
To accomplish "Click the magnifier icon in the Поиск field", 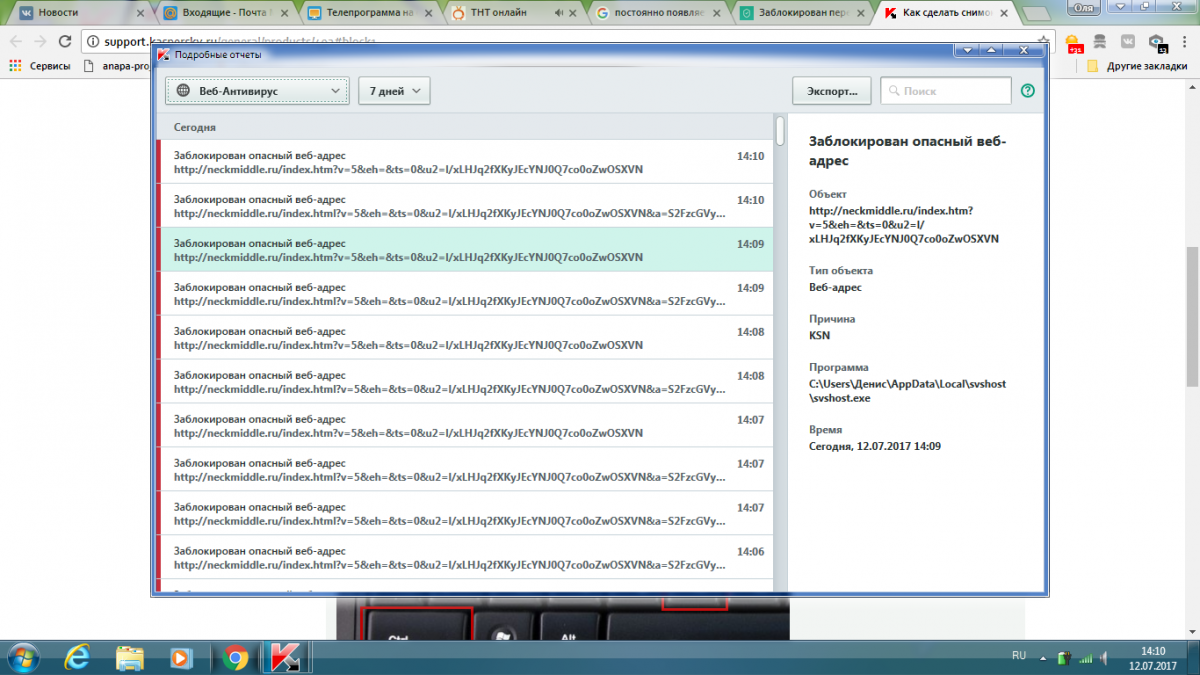I will [x=893, y=91].
